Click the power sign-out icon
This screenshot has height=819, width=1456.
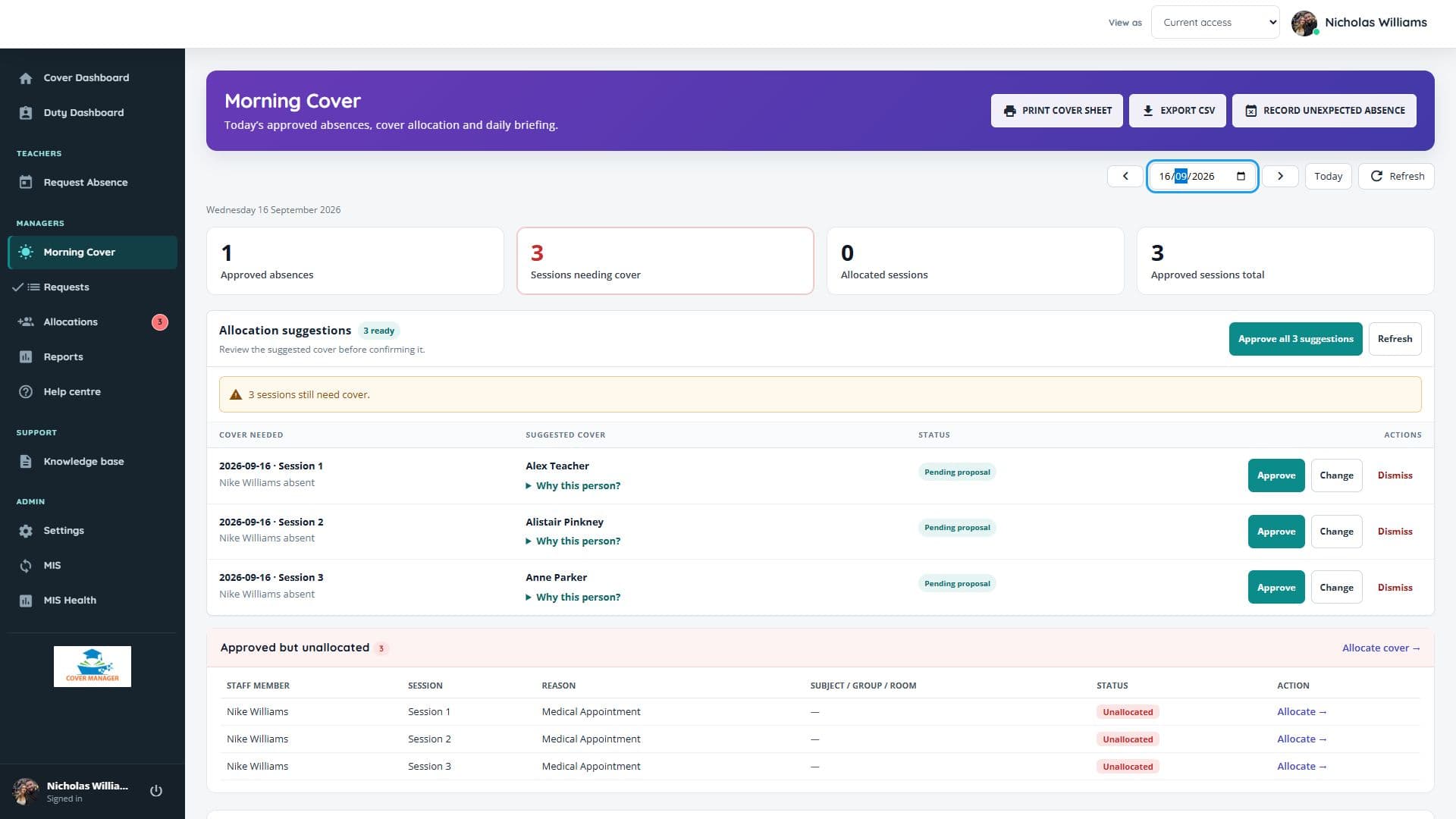point(156,790)
